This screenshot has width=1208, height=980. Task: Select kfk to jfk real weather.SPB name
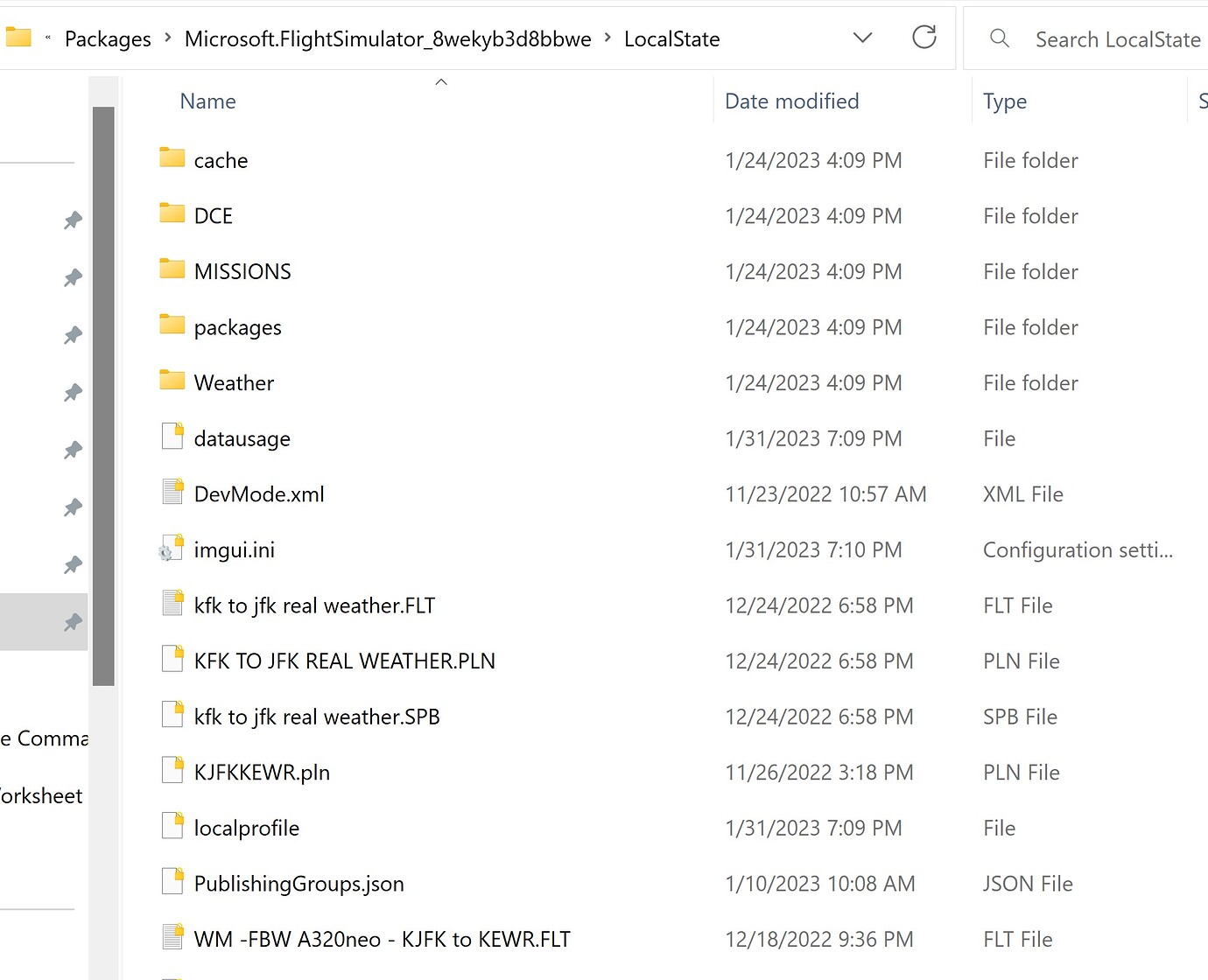317,717
